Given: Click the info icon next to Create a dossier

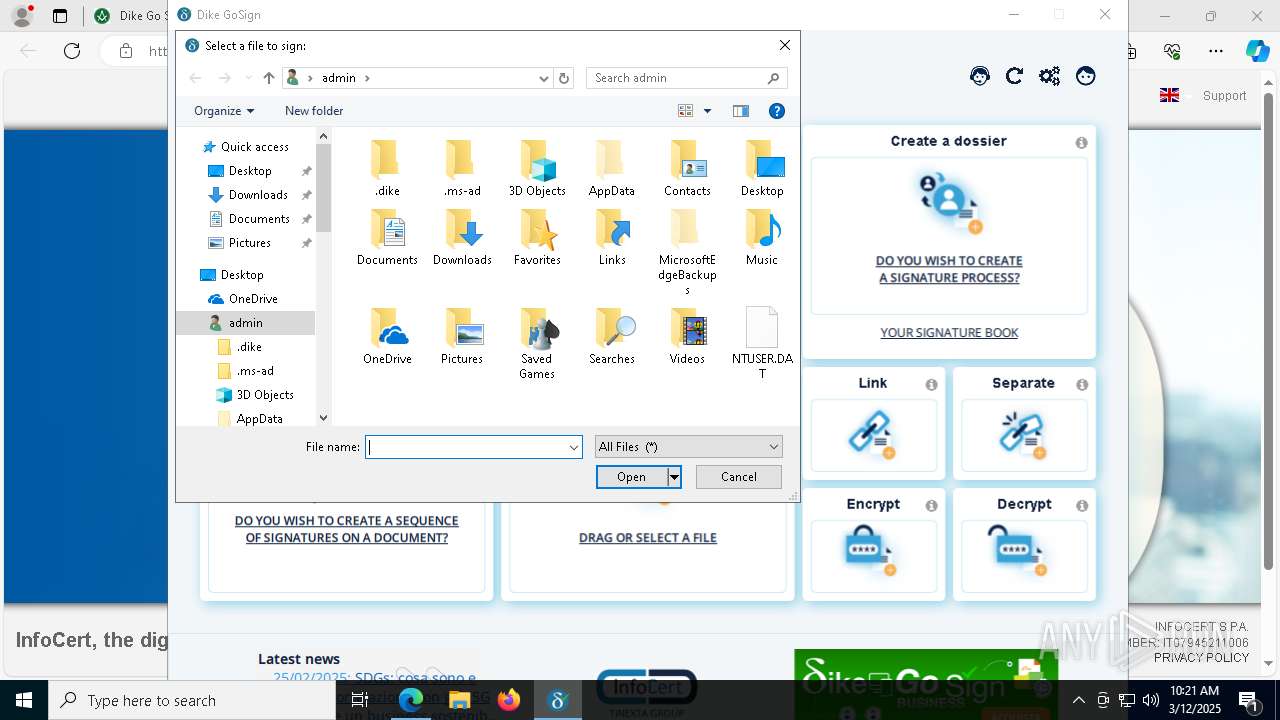Looking at the screenshot, I should tap(1081, 143).
